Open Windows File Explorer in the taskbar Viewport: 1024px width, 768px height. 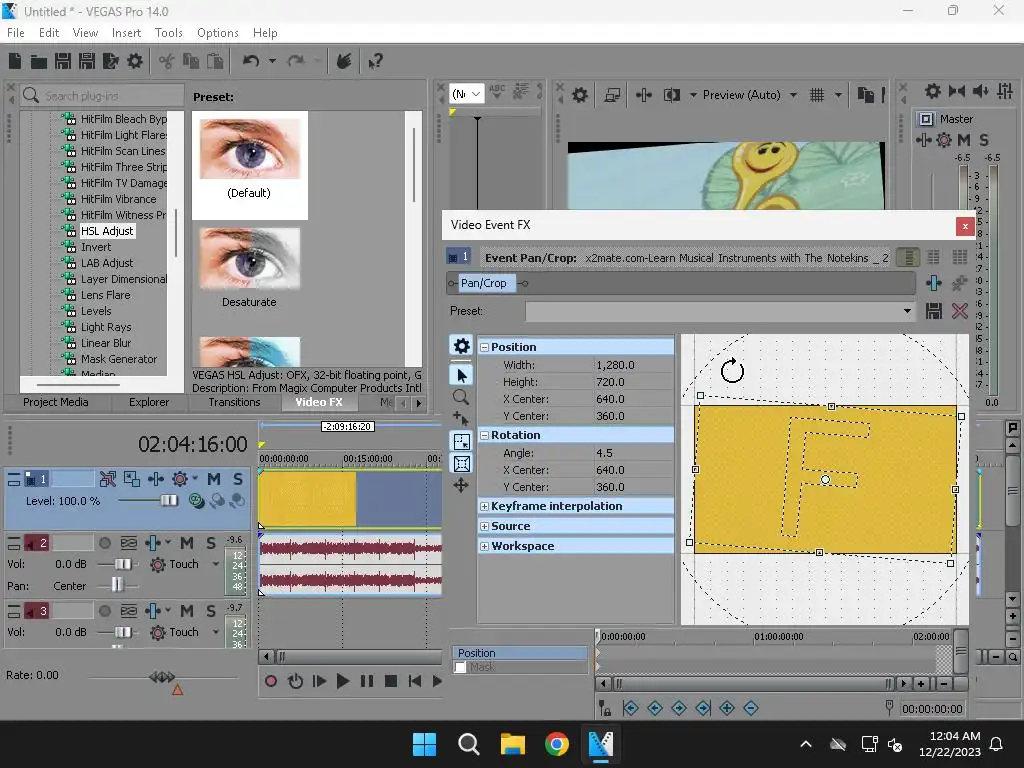[x=513, y=744]
